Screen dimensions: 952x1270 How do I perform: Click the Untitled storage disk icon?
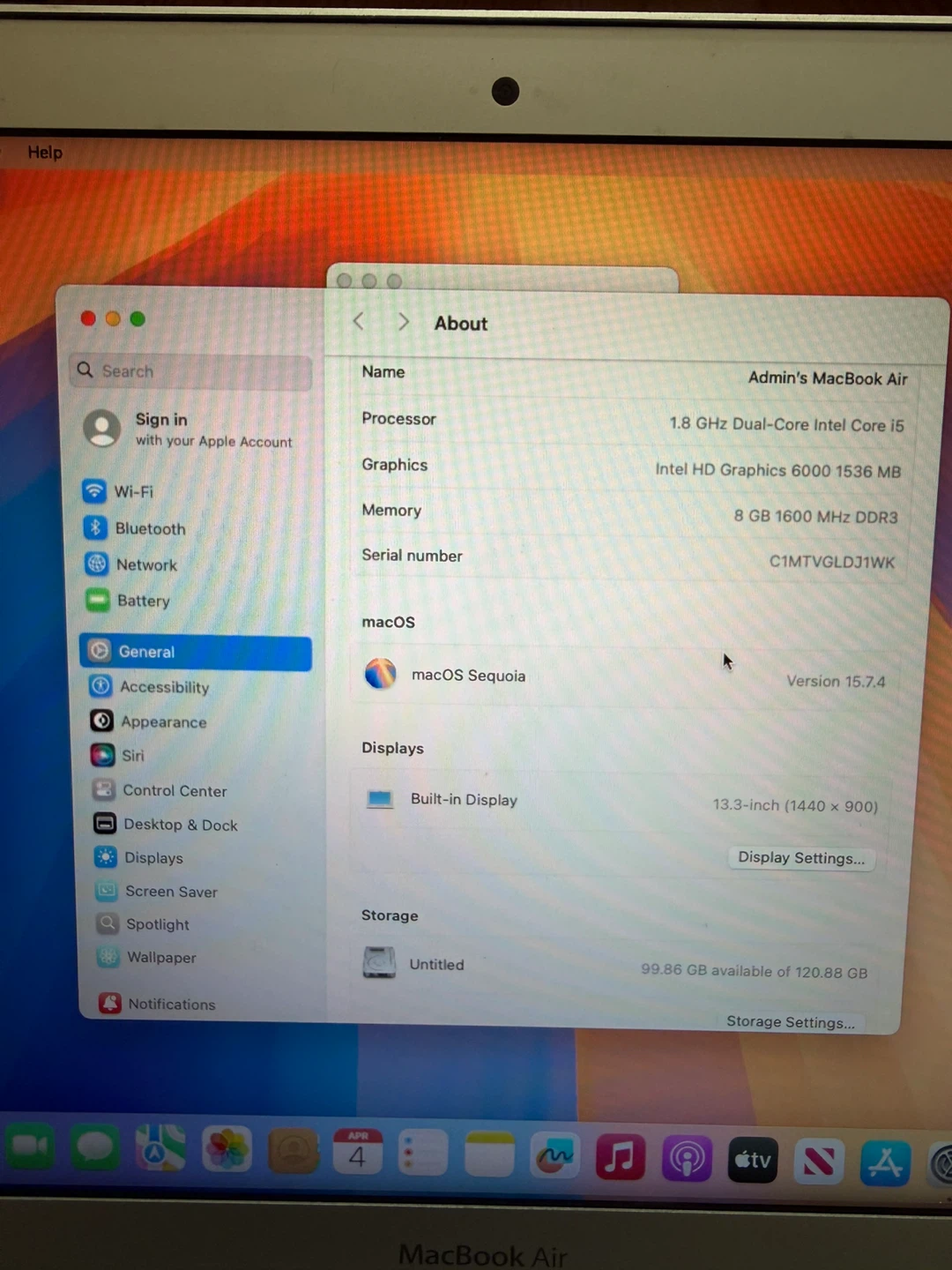click(x=379, y=962)
